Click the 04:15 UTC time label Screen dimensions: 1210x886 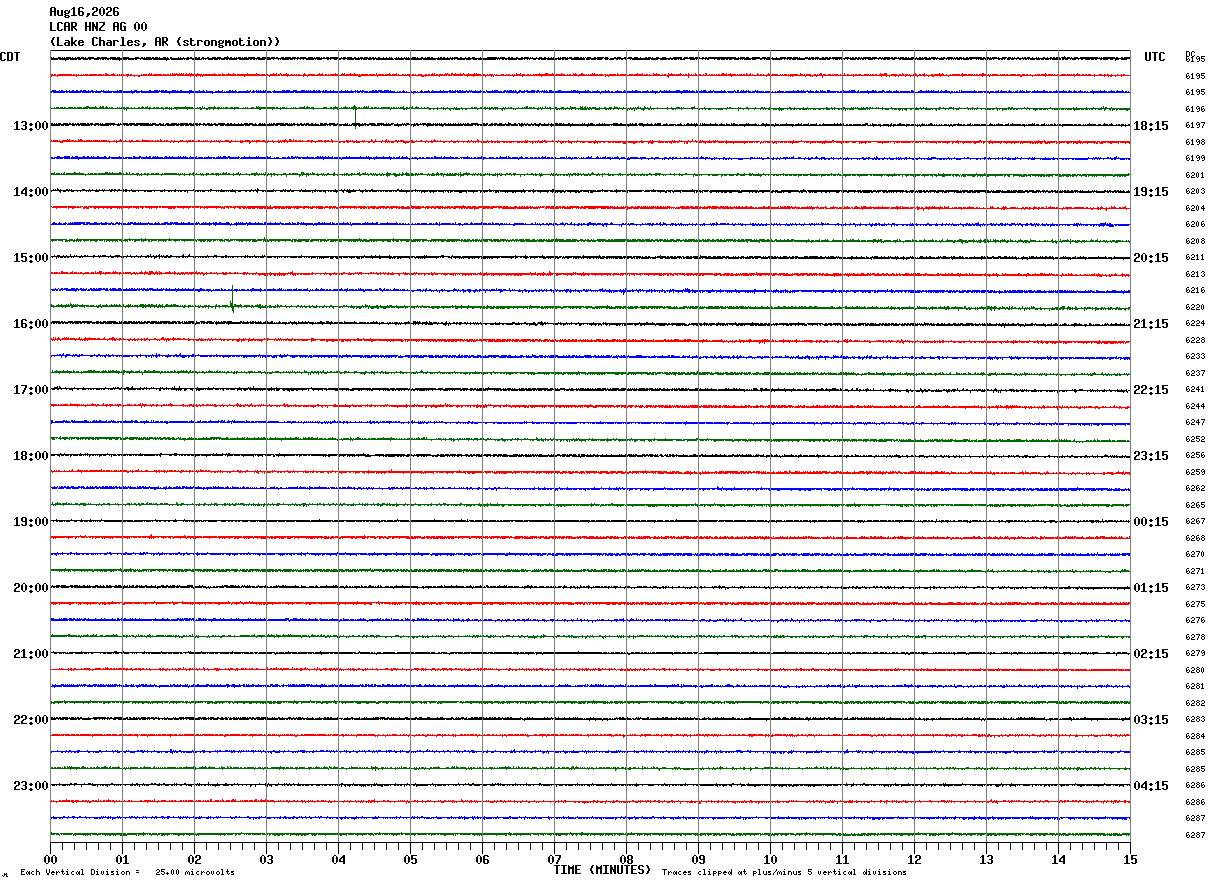(1151, 786)
